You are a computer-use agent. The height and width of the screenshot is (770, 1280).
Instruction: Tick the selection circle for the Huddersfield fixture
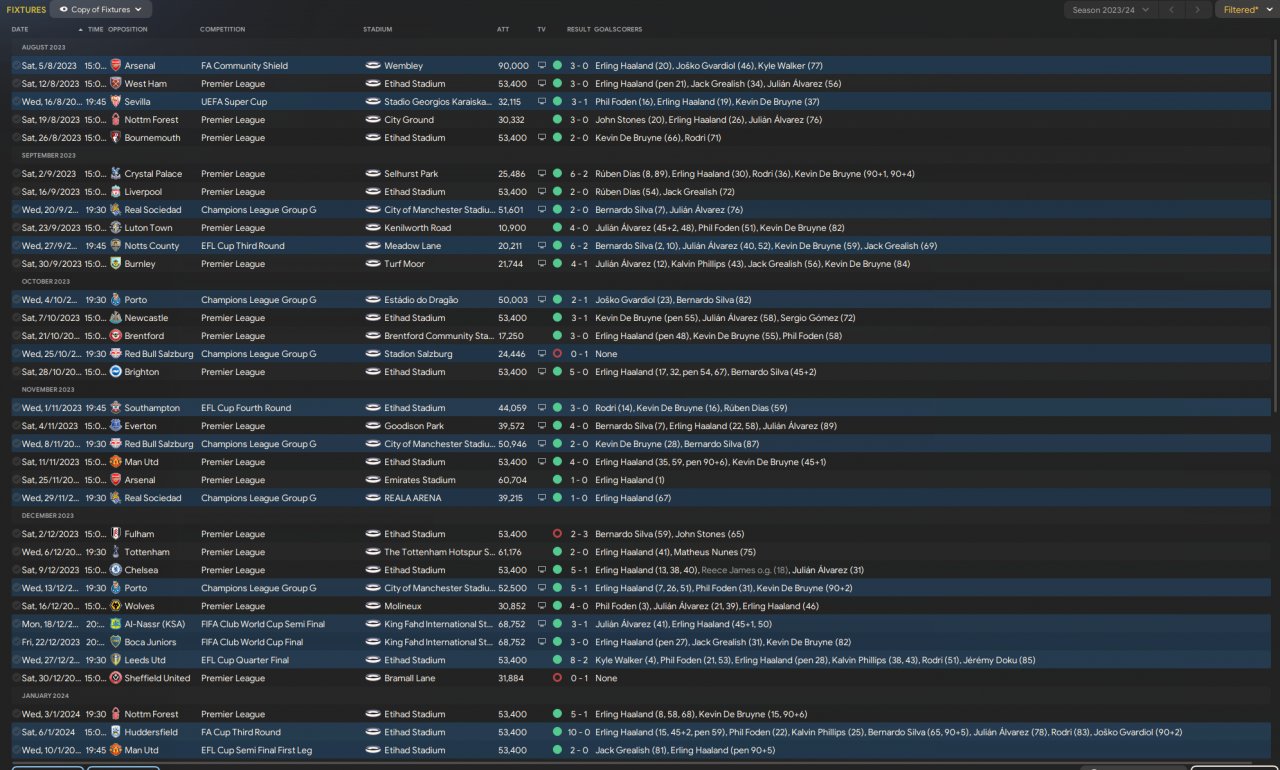16,732
